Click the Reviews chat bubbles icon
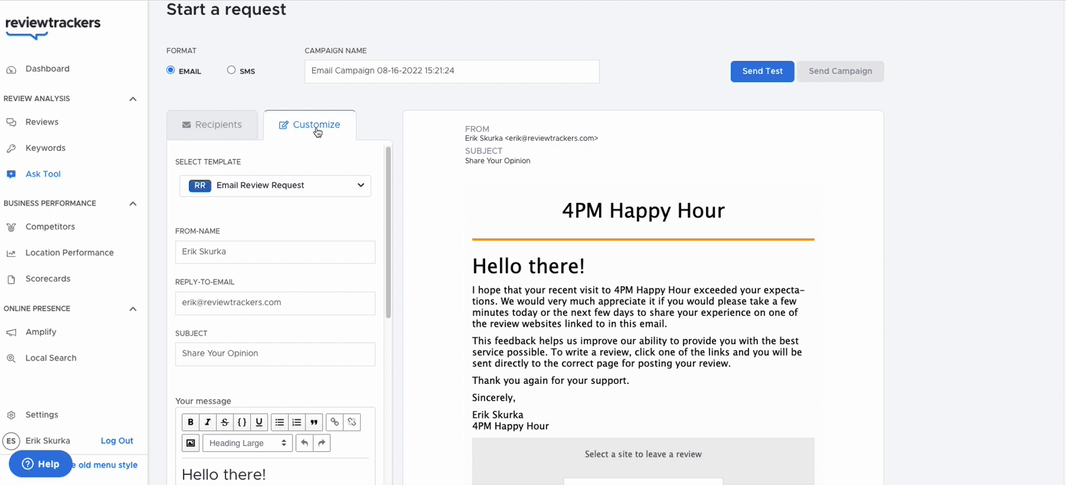1066x485 pixels. click(11, 122)
